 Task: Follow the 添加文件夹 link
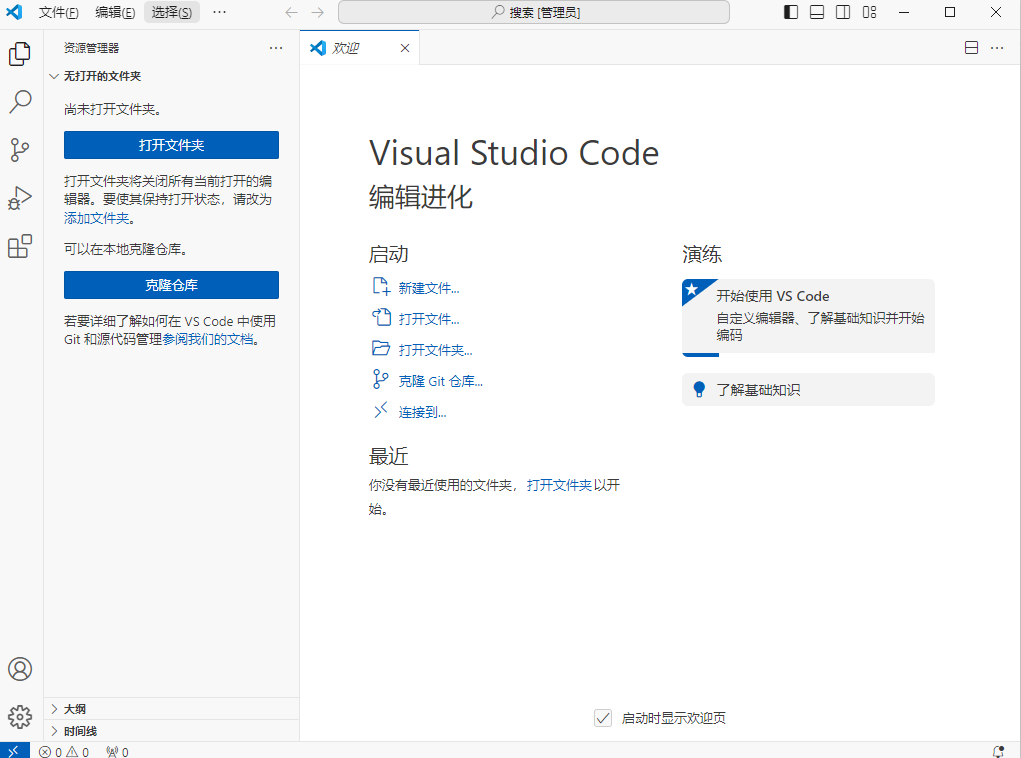96,218
